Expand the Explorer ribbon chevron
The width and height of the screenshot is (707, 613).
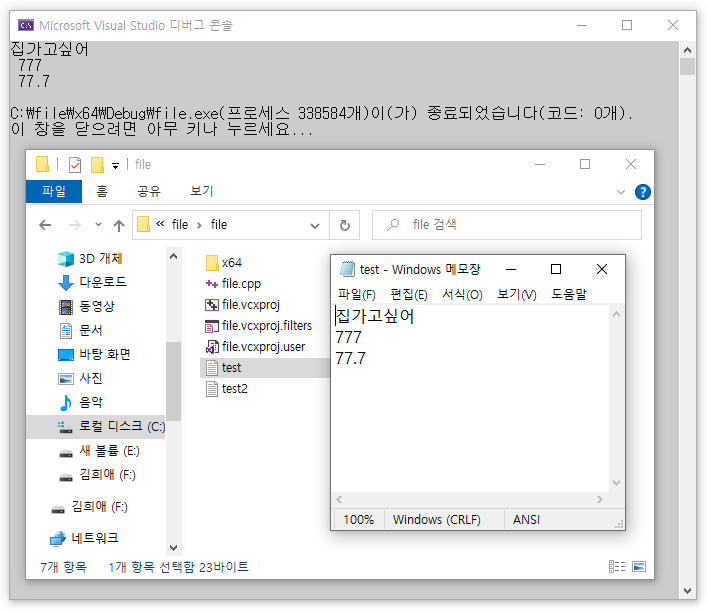tap(621, 192)
